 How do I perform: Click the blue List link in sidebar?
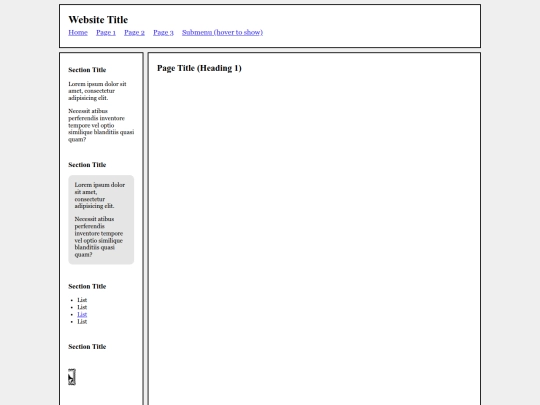pyautogui.click(x=82, y=314)
